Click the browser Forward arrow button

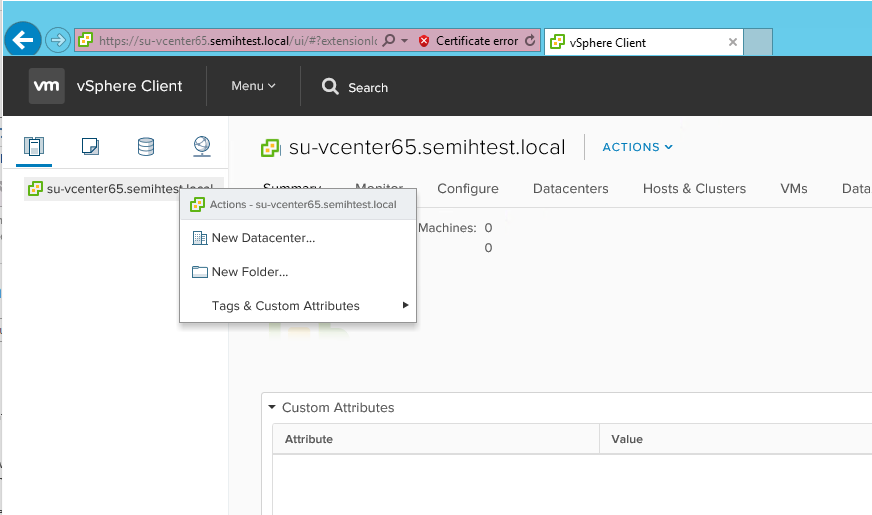57,41
